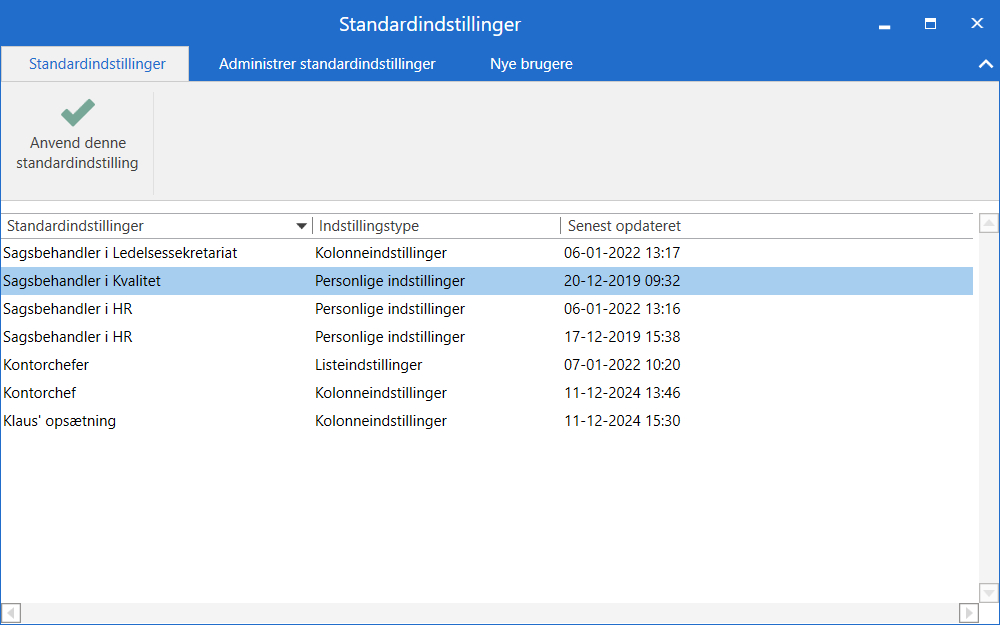Click the green checkmark apply icon

(x=77, y=112)
